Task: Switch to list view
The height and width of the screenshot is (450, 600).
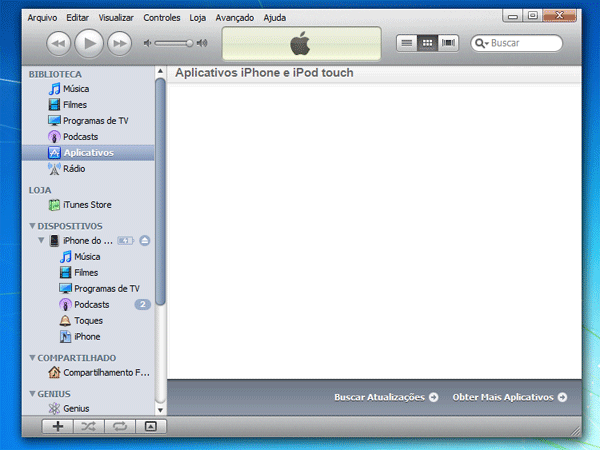Action: [x=407, y=43]
